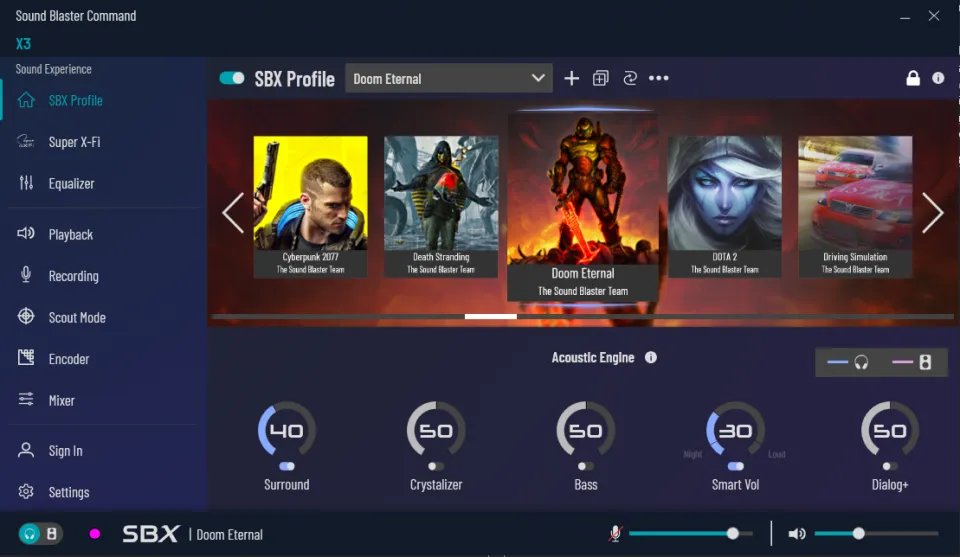The image size is (960, 557).
Task: Adjust the speaker volume slider
Action: pyautogui.click(x=876, y=534)
